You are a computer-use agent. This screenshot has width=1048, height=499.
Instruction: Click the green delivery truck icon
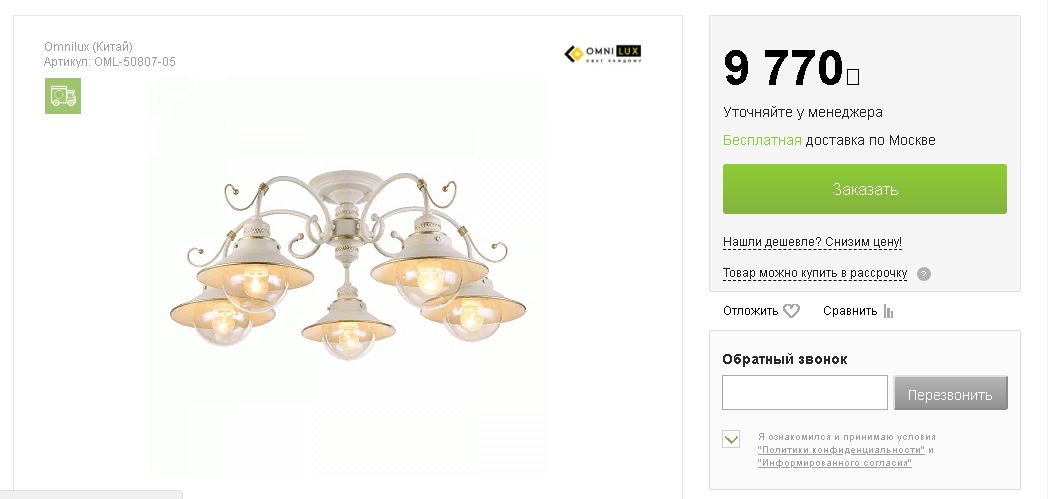pos(62,96)
